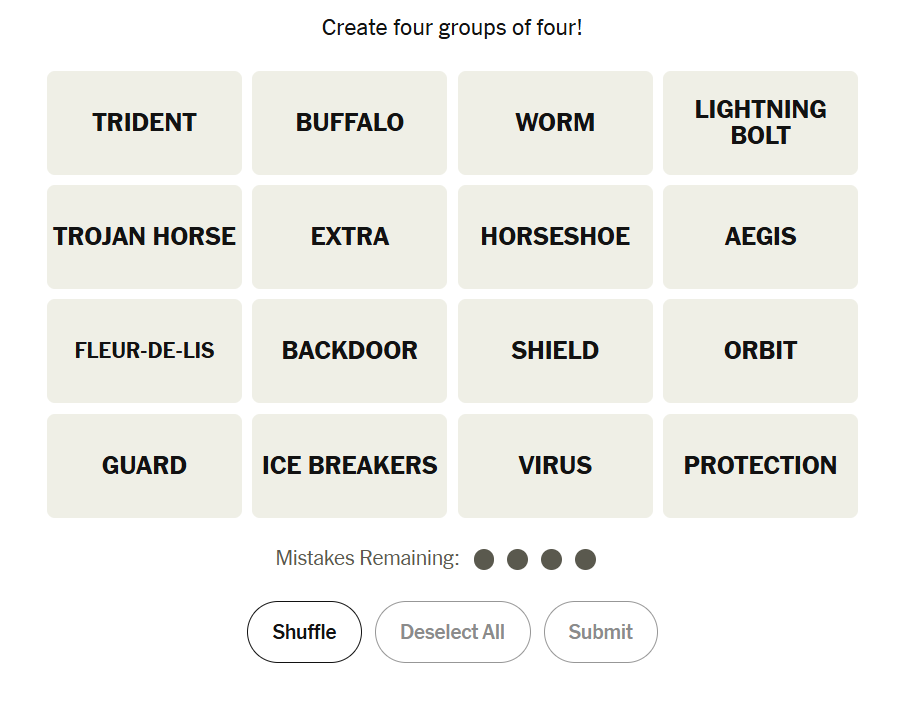Select the FLEUR-DE-LIS tile
This screenshot has height=707, width=903.
pyautogui.click(x=144, y=351)
